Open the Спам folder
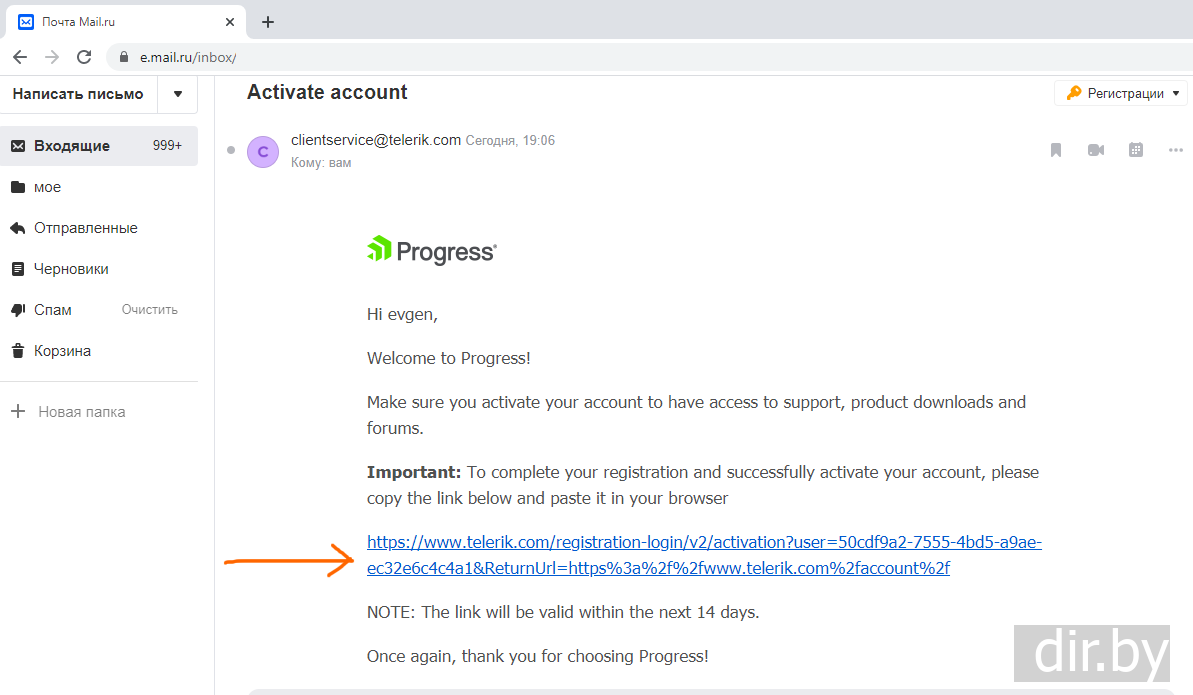 (x=52, y=310)
